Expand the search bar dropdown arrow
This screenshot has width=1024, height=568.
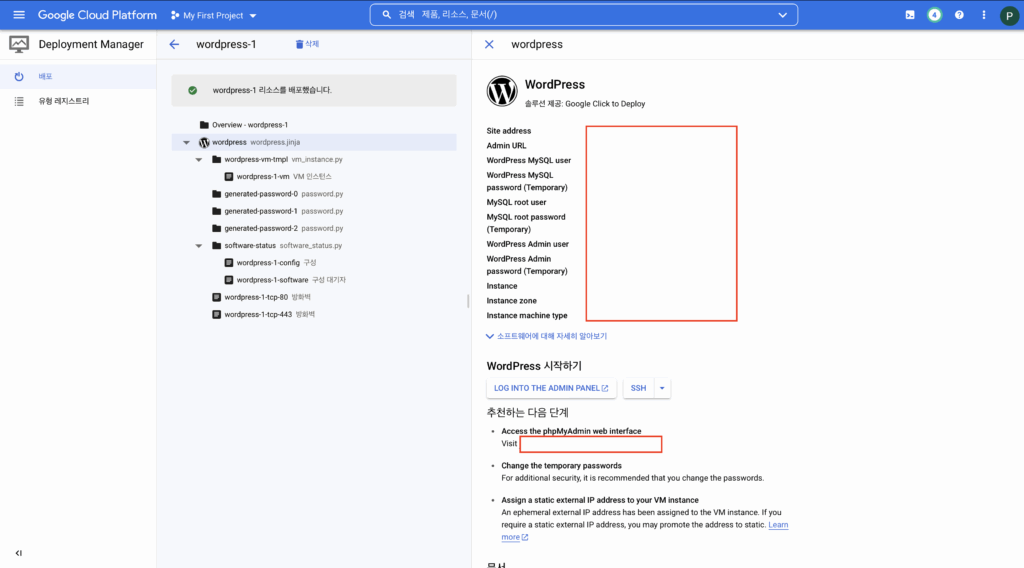782,15
